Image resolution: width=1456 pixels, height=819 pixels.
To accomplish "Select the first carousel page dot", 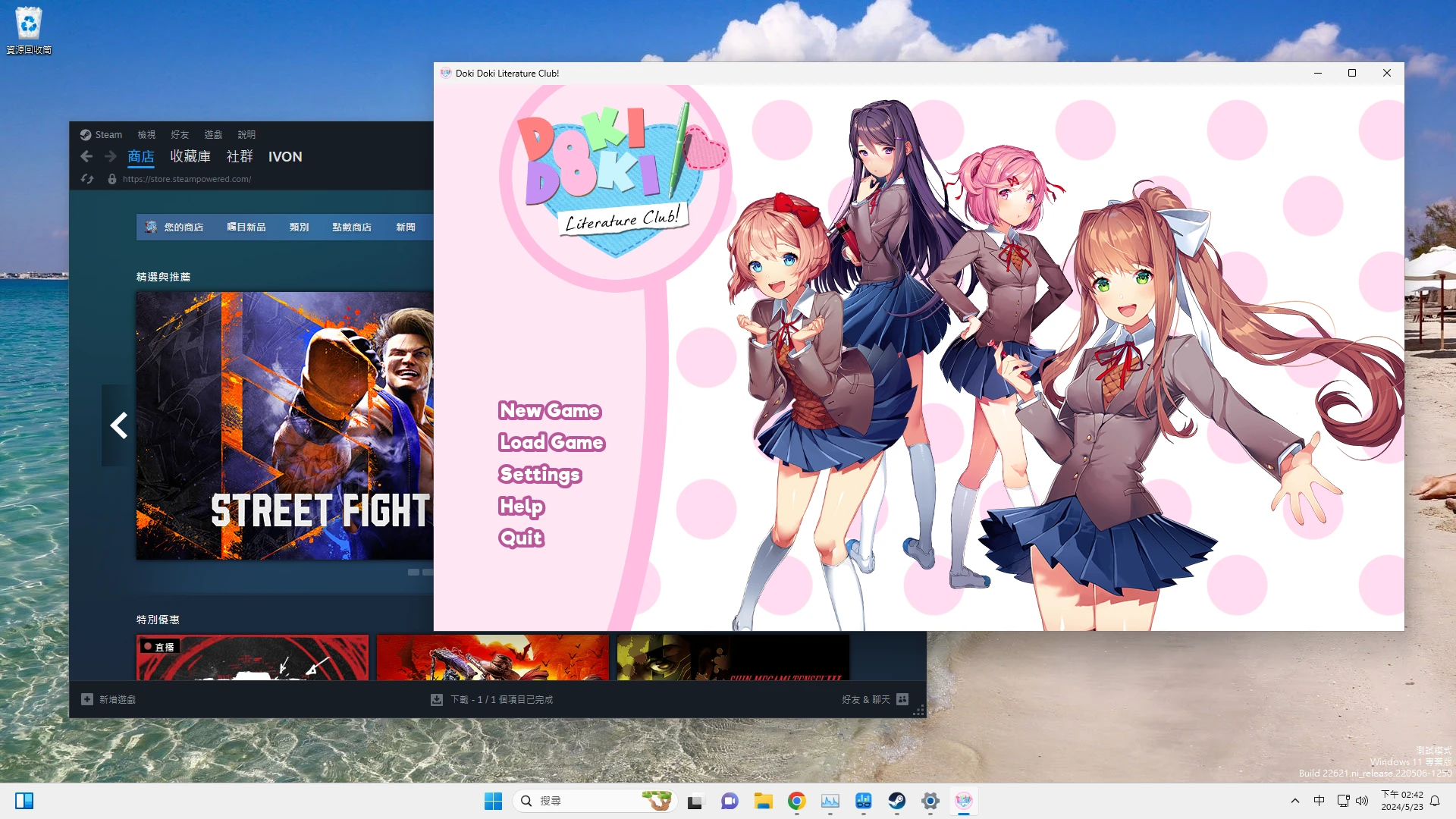I will [413, 572].
